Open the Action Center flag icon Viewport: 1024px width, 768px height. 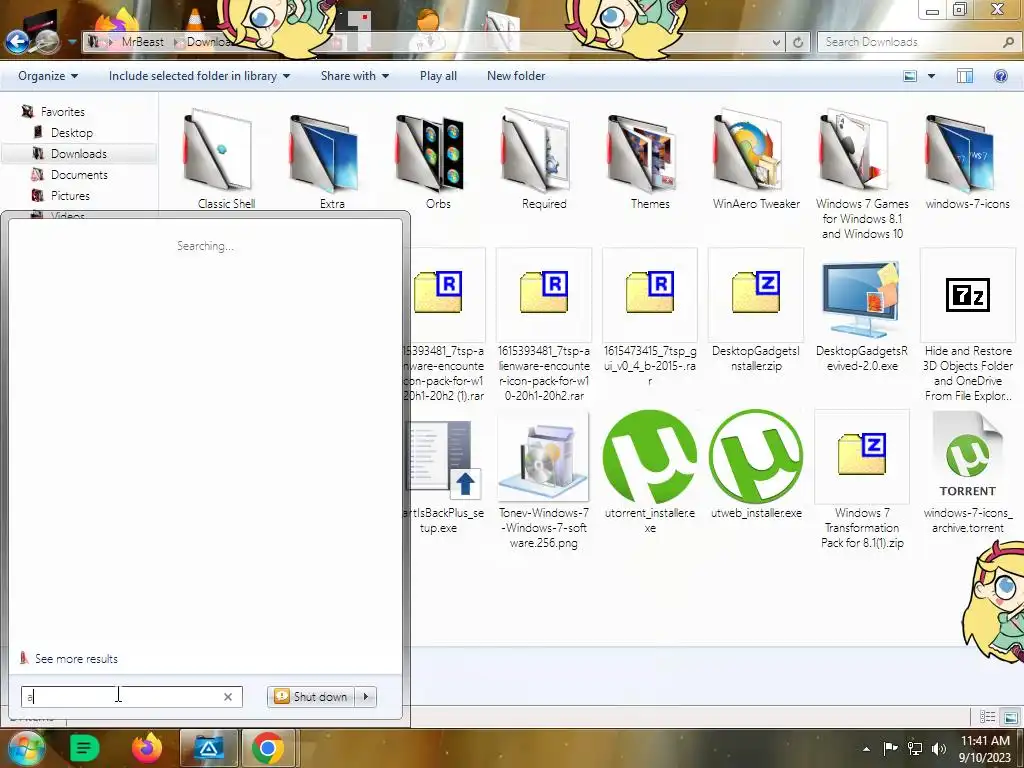click(890, 748)
